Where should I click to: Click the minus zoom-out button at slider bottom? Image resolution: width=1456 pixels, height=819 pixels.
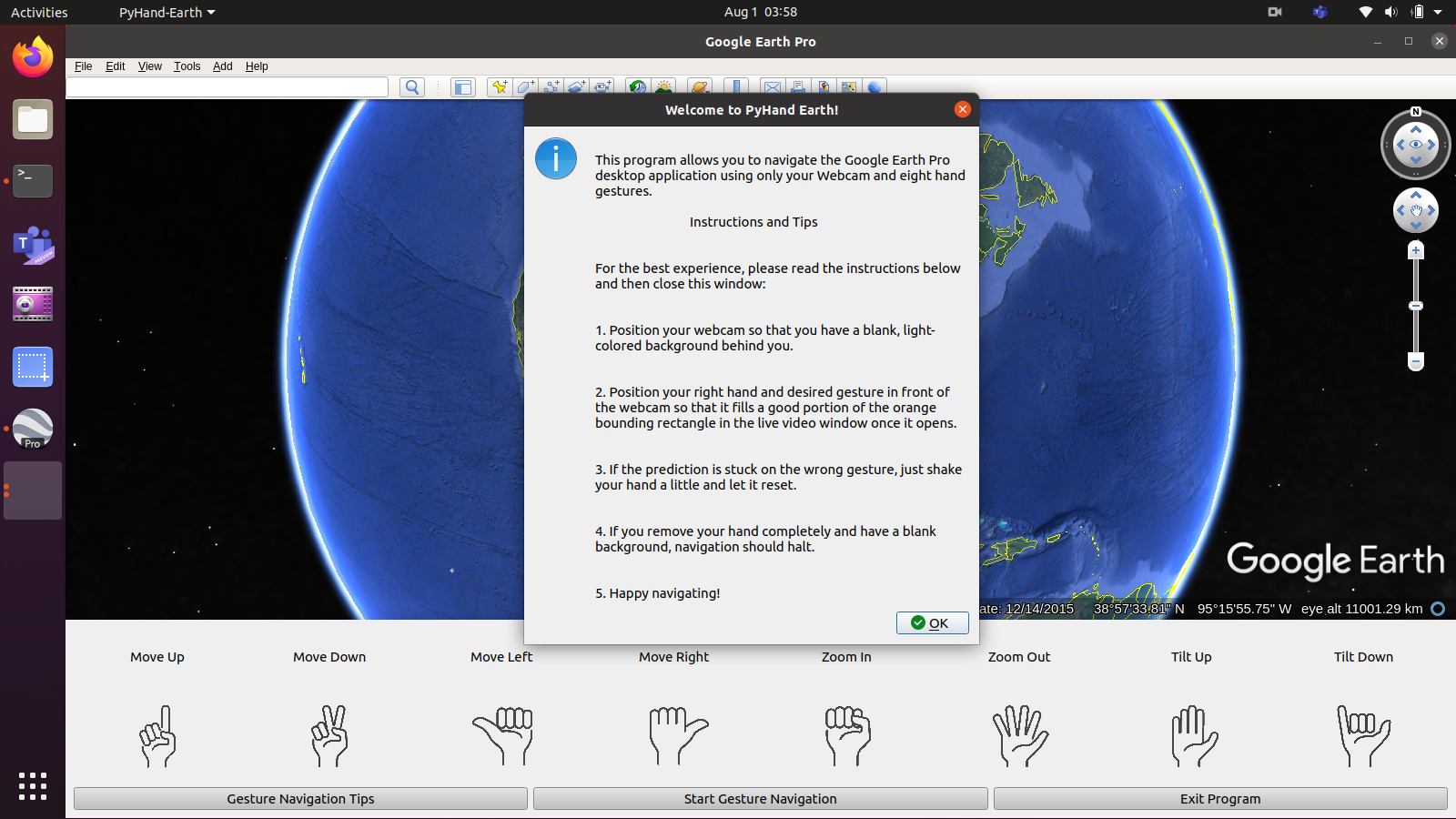[1416, 361]
